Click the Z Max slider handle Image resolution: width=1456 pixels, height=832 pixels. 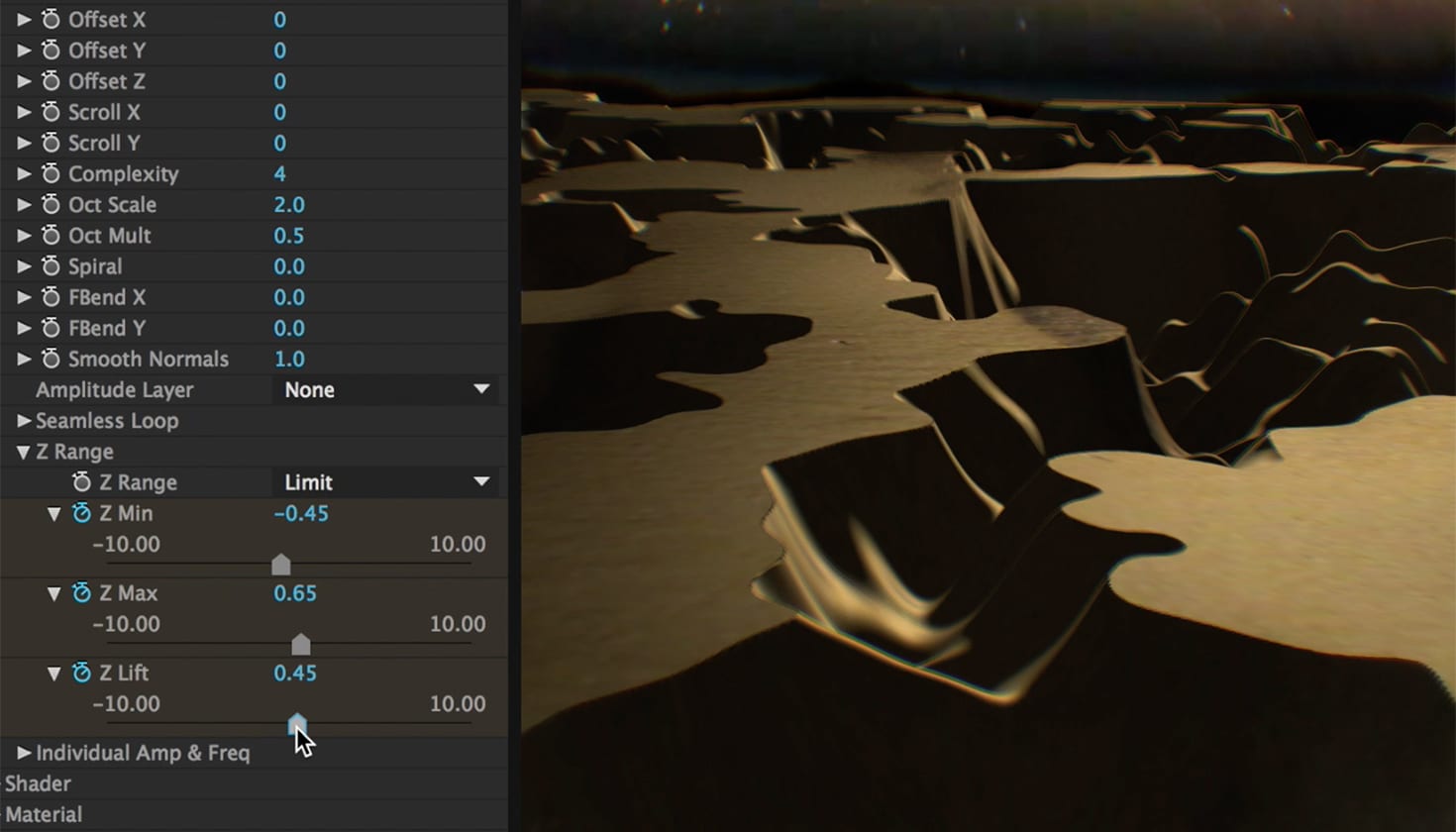(301, 645)
